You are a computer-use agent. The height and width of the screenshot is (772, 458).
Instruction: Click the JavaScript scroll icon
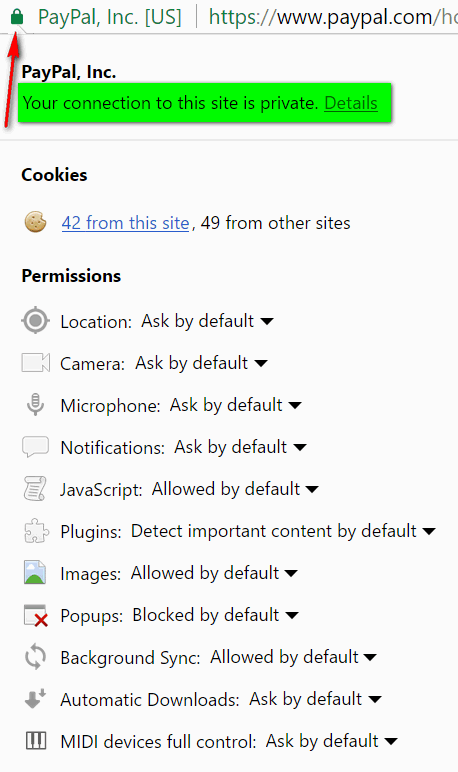[x=35, y=489]
